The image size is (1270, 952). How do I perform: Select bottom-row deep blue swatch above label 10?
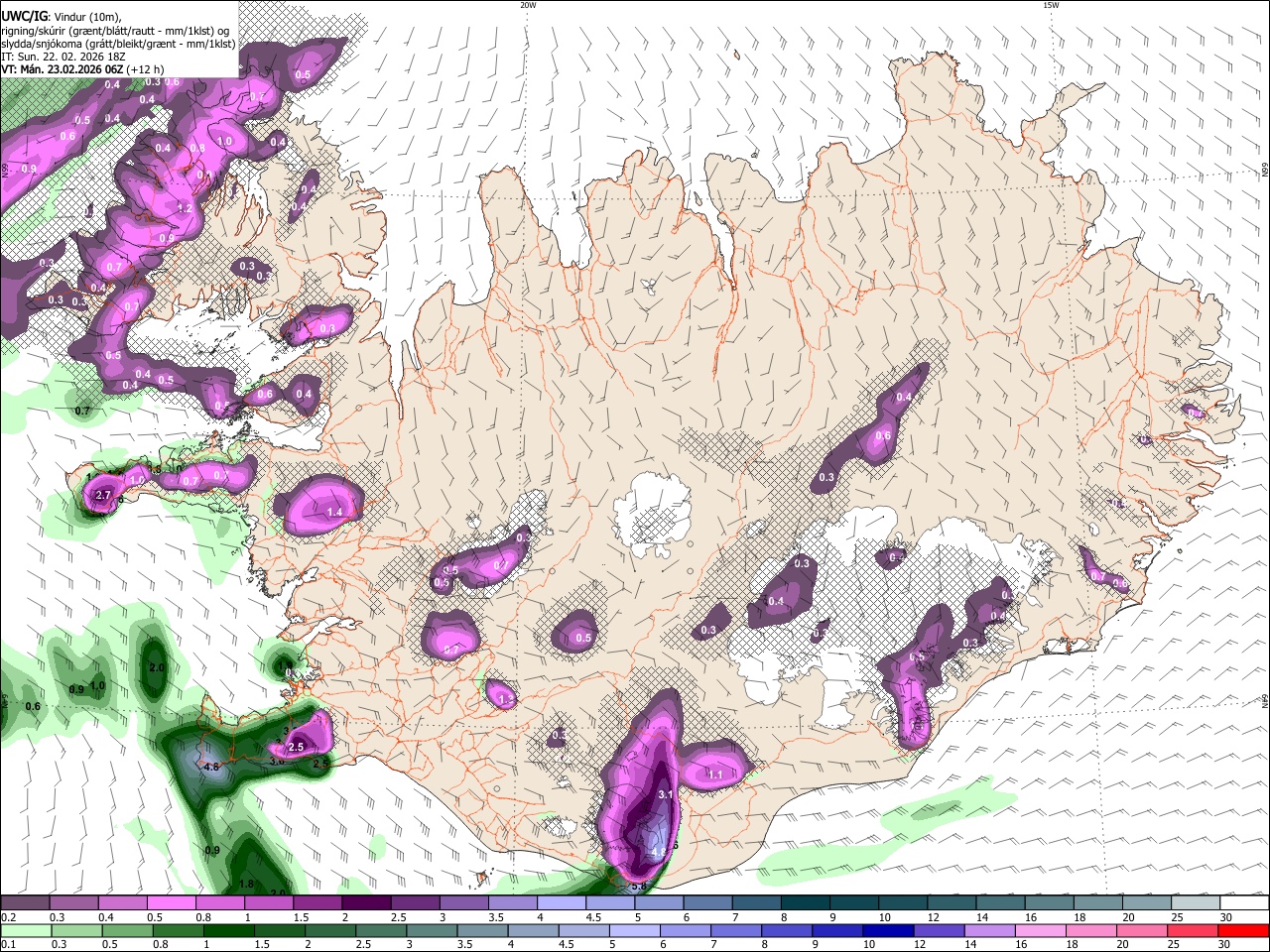coord(889,931)
